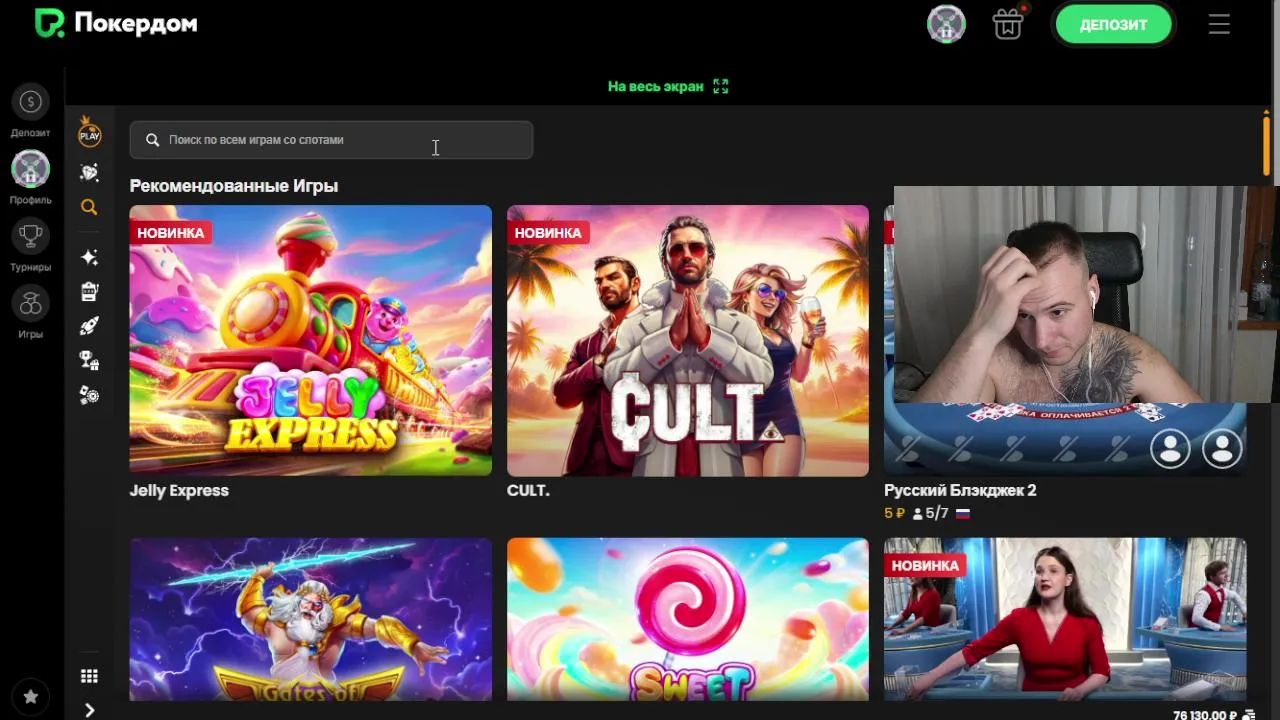Select the Pragmatic Play category icon
This screenshot has height=720, width=1280.
click(90, 133)
